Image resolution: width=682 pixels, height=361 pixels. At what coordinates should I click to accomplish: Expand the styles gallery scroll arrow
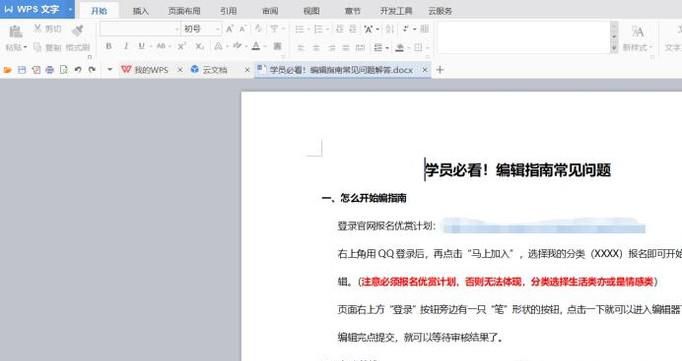[x=614, y=48]
